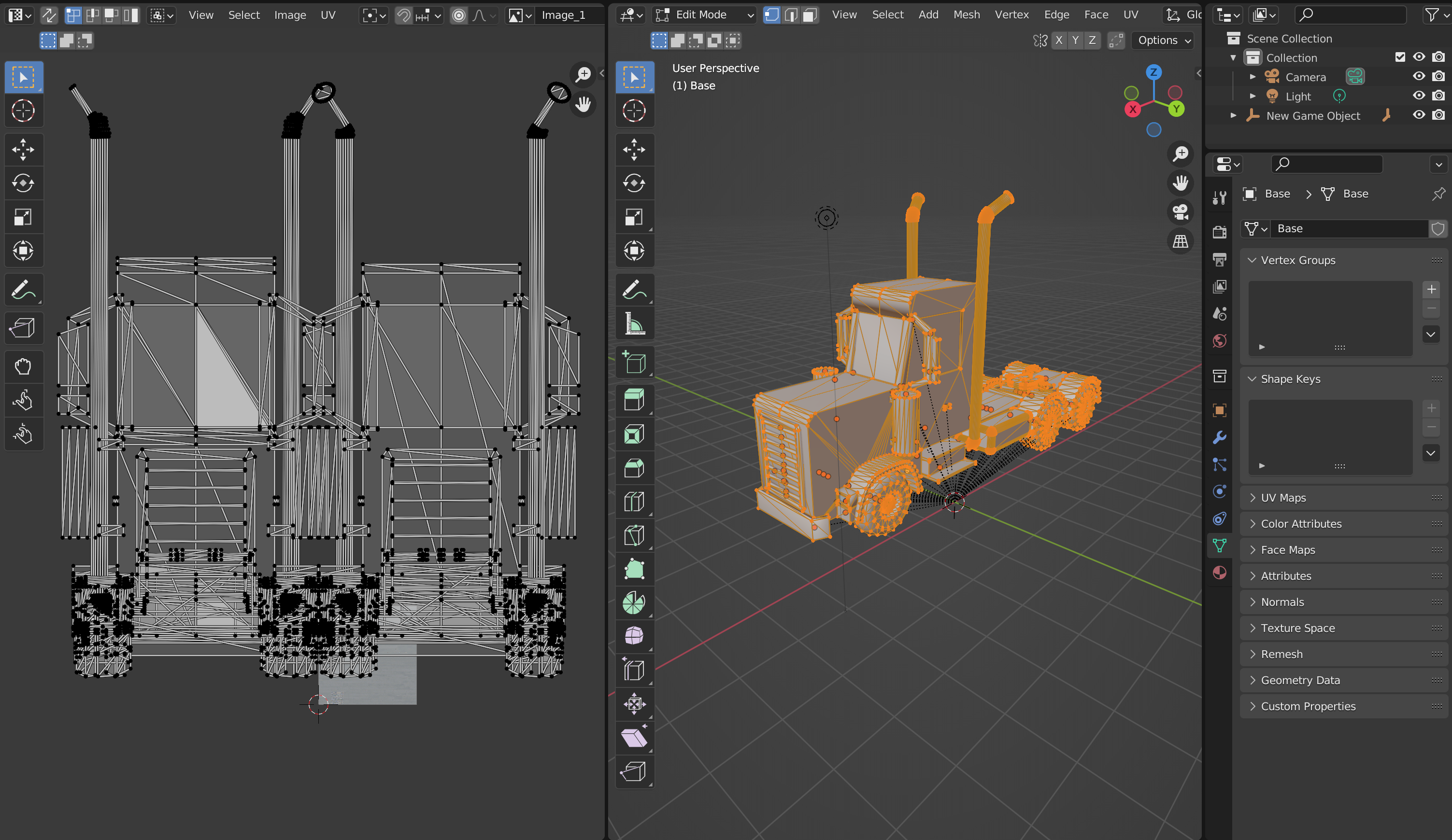1452x840 pixels.
Task: Open the Mesh menu
Action: point(966,15)
